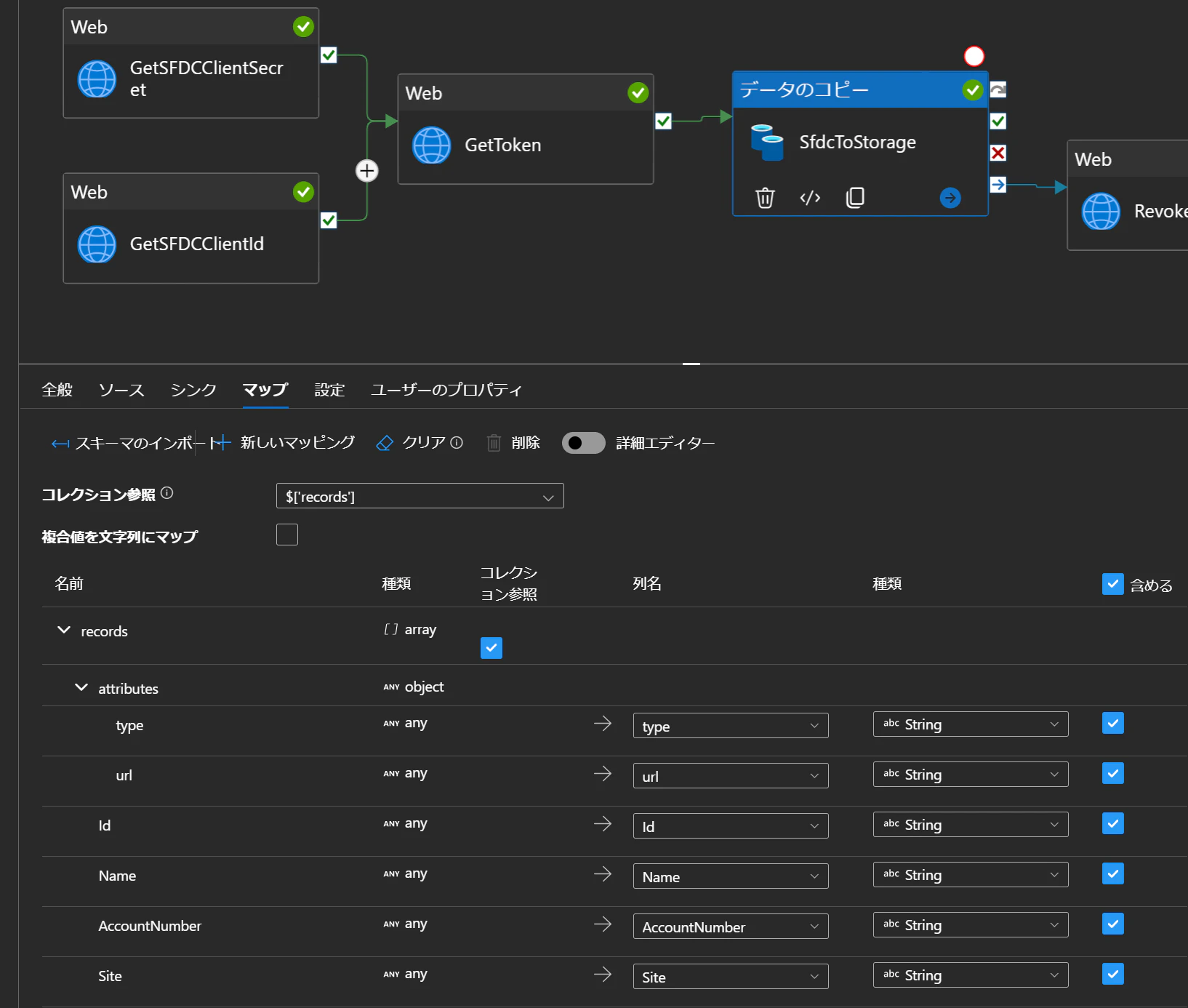The width and height of the screenshot is (1188, 1008).
Task: Click validation checkmark on GetSFDCClientId
Action: click(303, 192)
